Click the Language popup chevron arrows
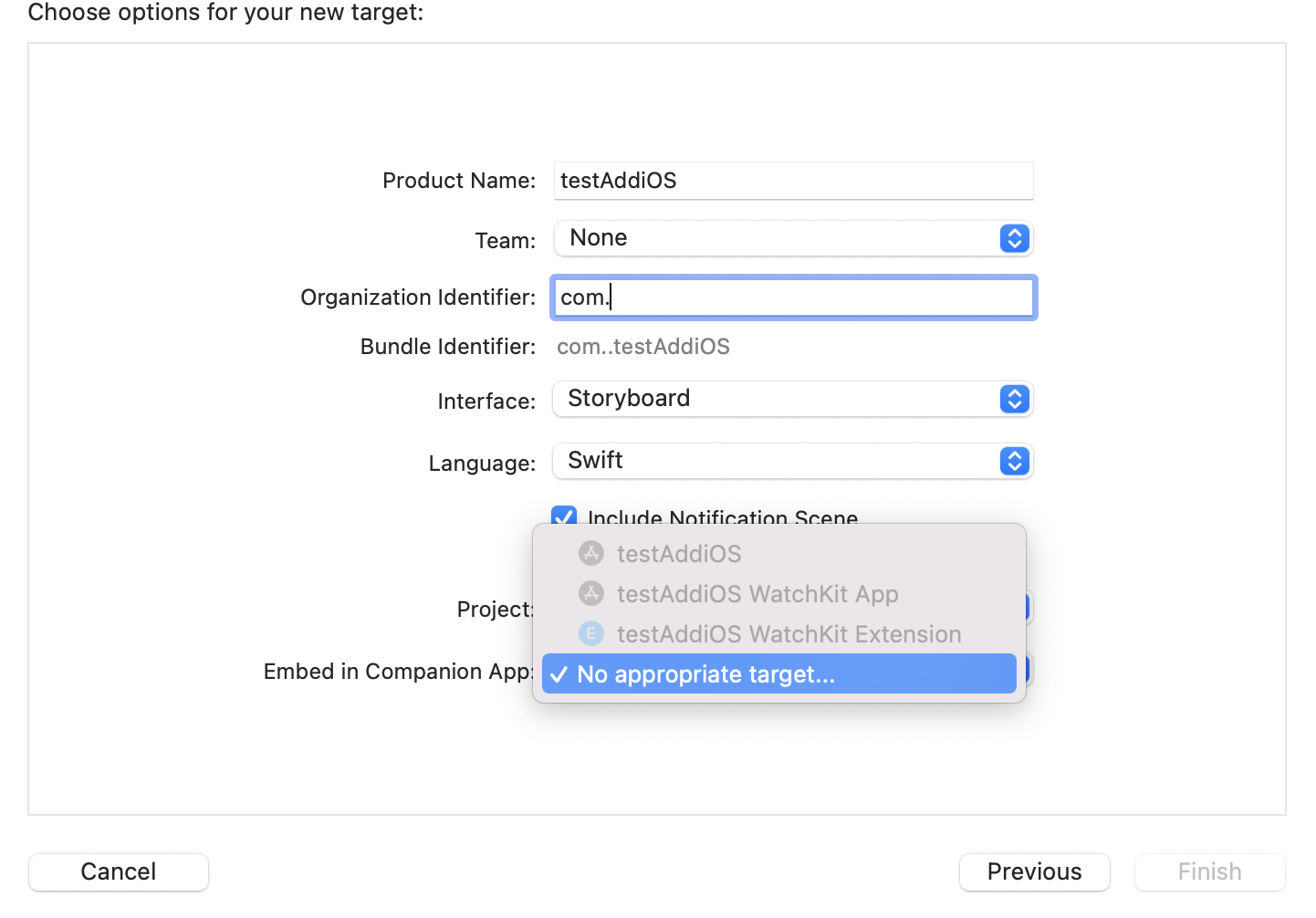The image size is (1316, 918). (1014, 461)
